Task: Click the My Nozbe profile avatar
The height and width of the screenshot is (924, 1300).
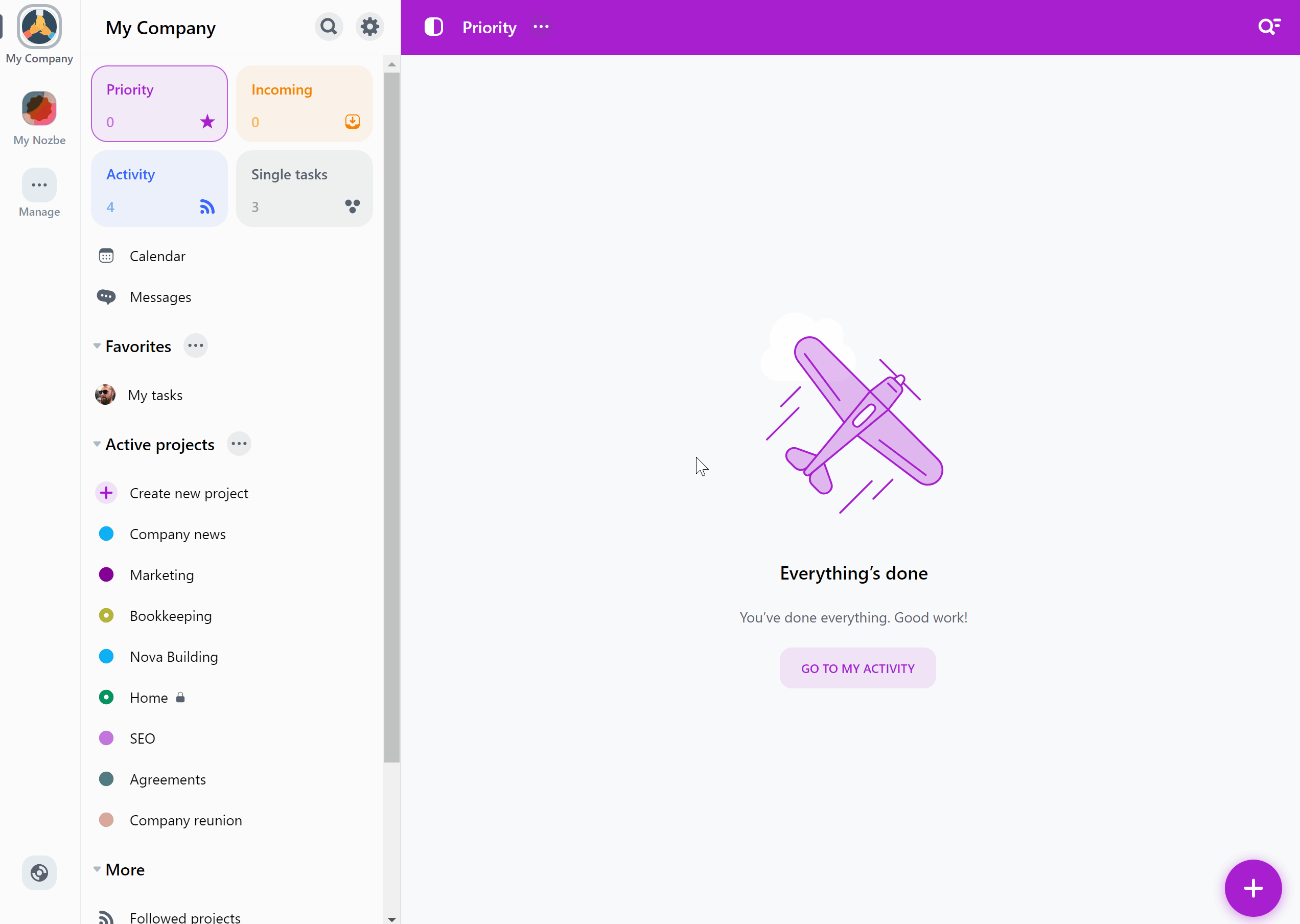Action: [x=39, y=108]
